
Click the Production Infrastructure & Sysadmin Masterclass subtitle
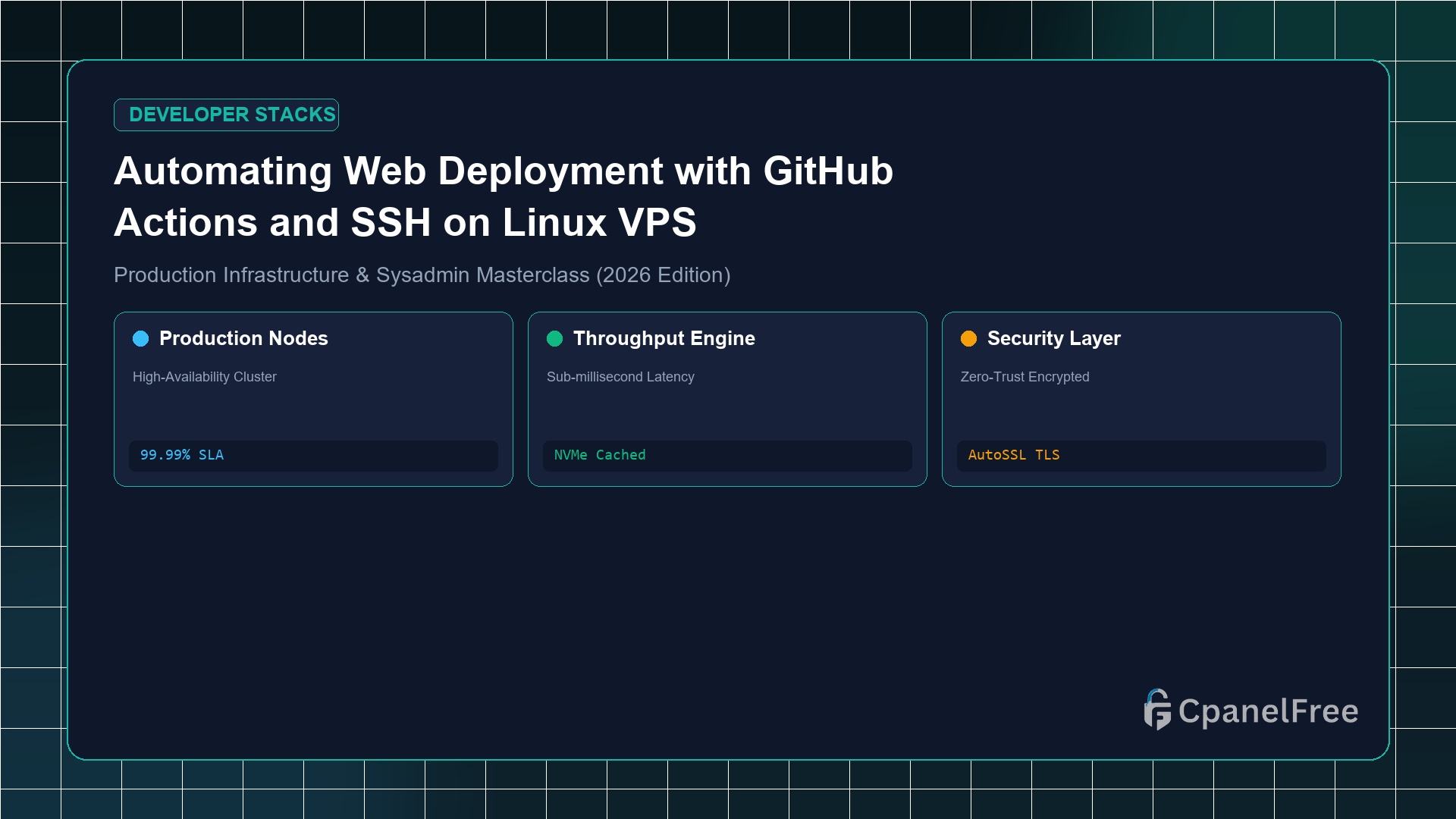[x=422, y=275]
